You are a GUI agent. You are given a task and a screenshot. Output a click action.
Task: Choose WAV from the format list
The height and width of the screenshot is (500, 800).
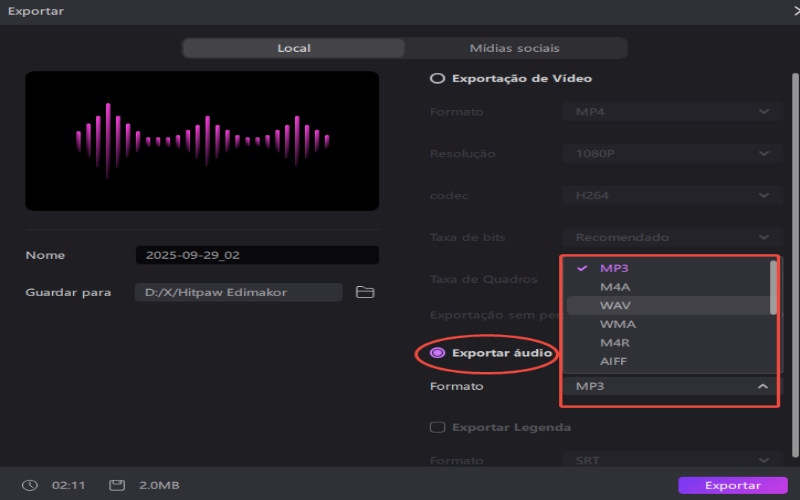click(x=616, y=305)
